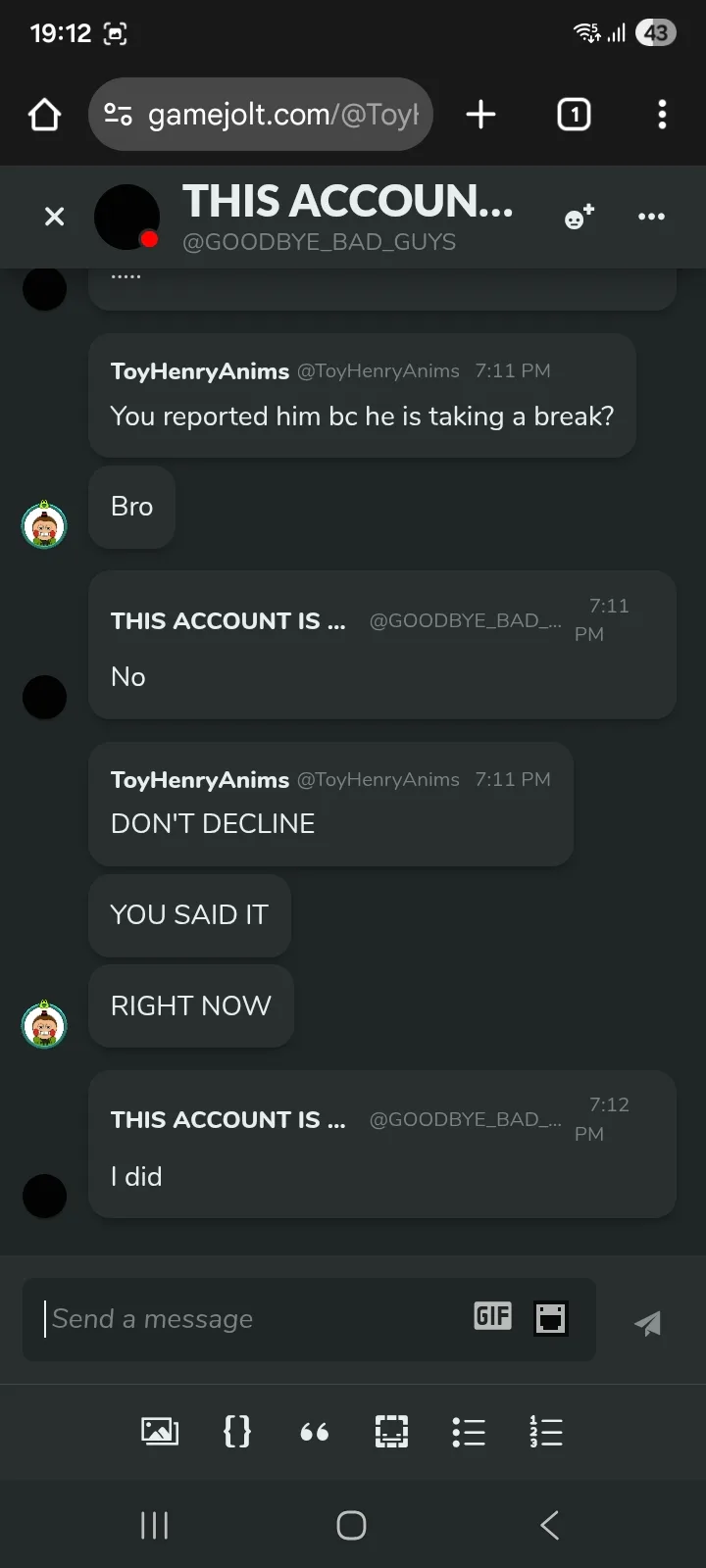
Task: Tap the browser home icon
Action: point(45,115)
